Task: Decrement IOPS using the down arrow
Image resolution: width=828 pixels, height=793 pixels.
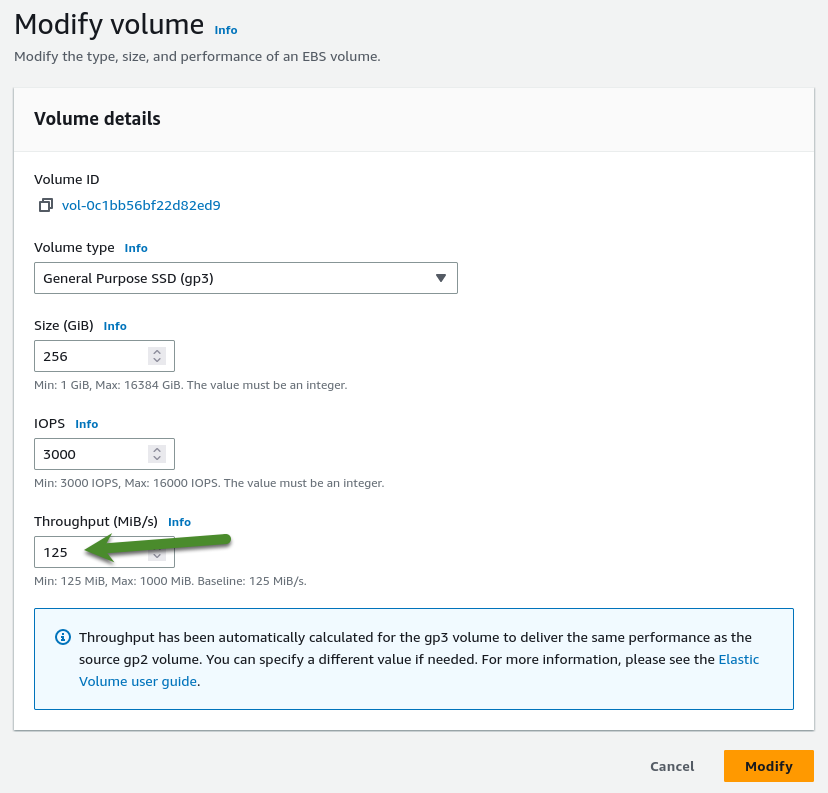Action: coord(157,459)
